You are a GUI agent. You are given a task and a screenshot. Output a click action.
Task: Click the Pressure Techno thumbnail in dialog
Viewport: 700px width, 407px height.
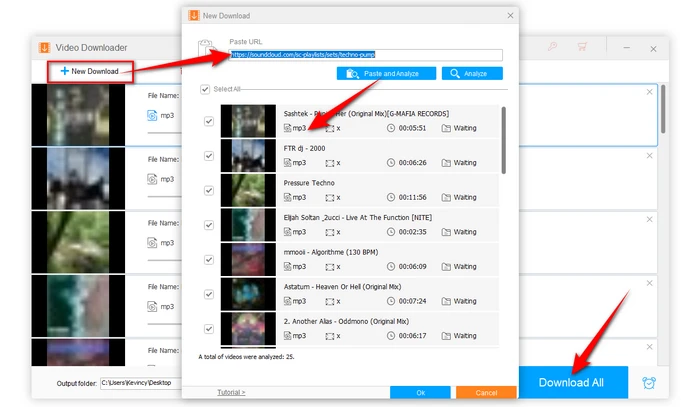click(248, 191)
